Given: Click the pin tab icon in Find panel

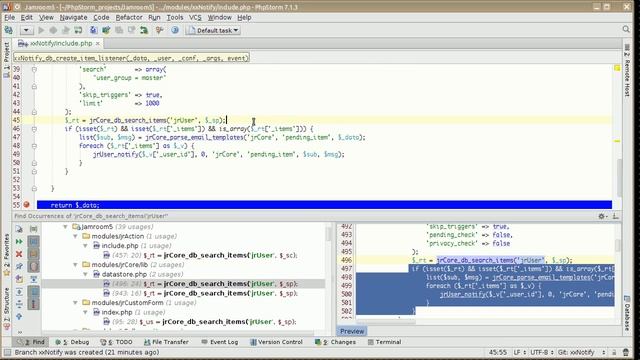Looking at the screenshot, I should click(19, 267).
